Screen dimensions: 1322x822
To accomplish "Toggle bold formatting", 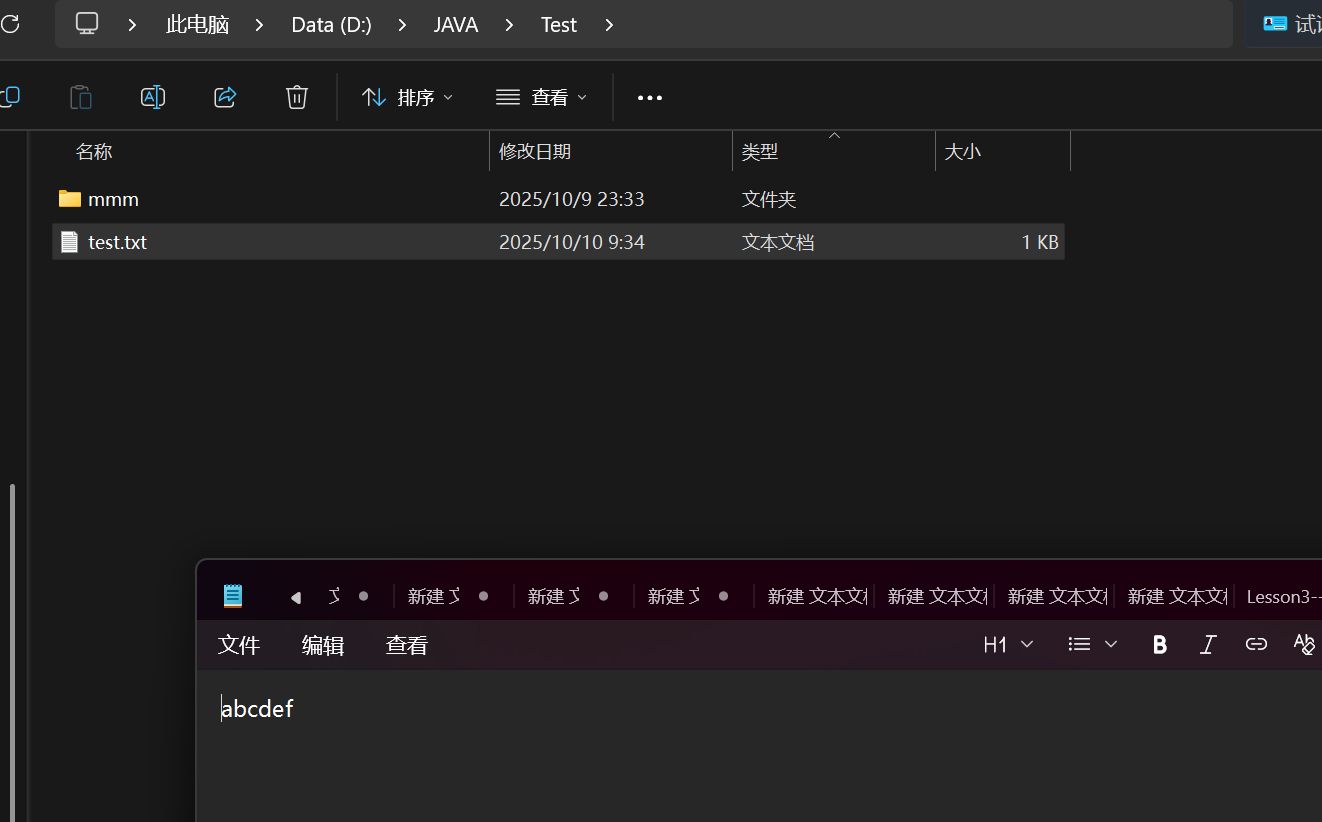I will (x=1159, y=644).
